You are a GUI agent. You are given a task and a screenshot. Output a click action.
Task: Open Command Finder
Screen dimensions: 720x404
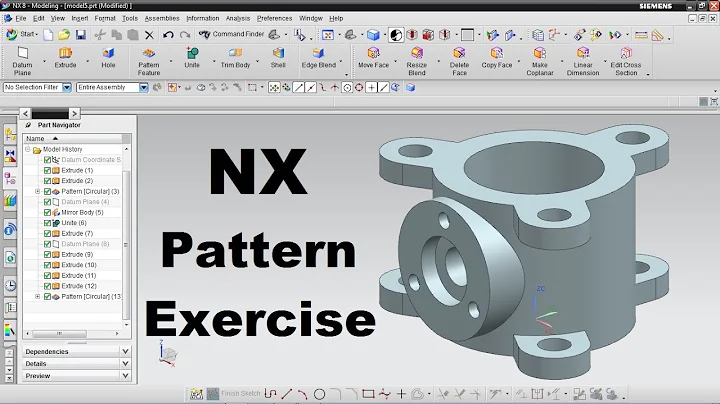pyautogui.click(x=232, y=34)
